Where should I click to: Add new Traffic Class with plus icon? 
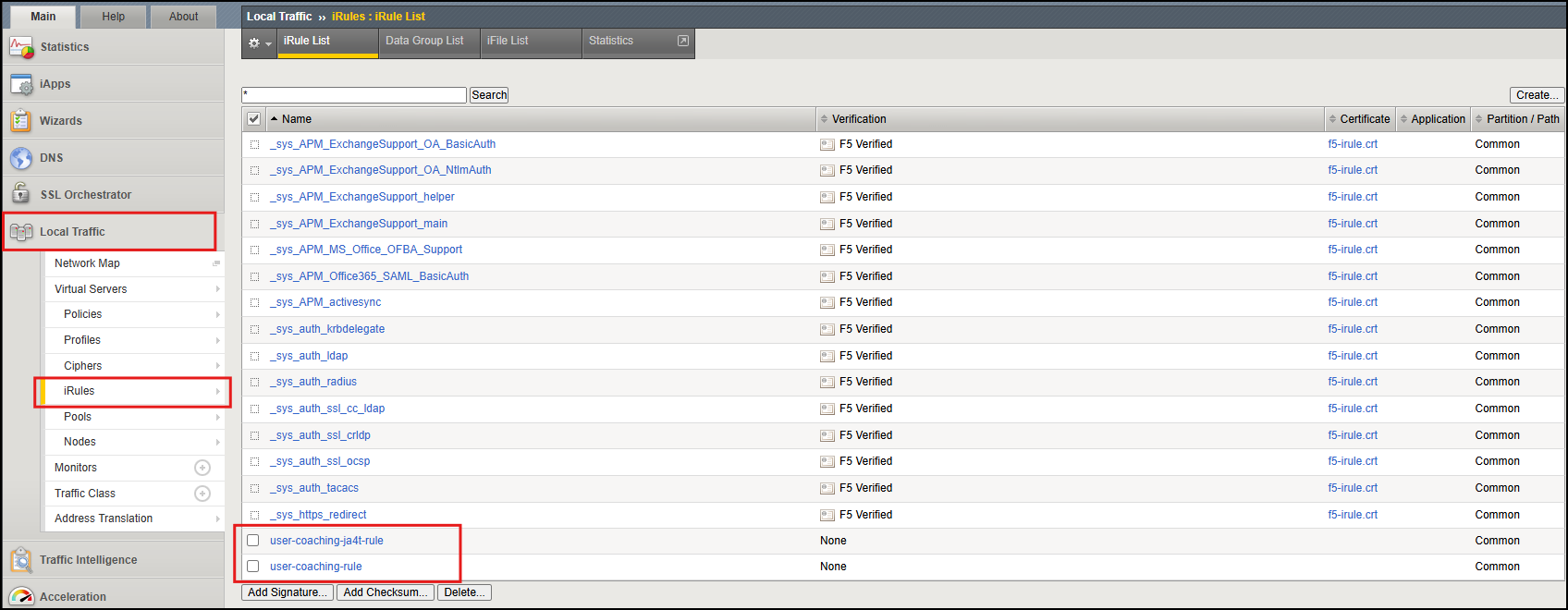pyautogui.click(x=202, y=494)
